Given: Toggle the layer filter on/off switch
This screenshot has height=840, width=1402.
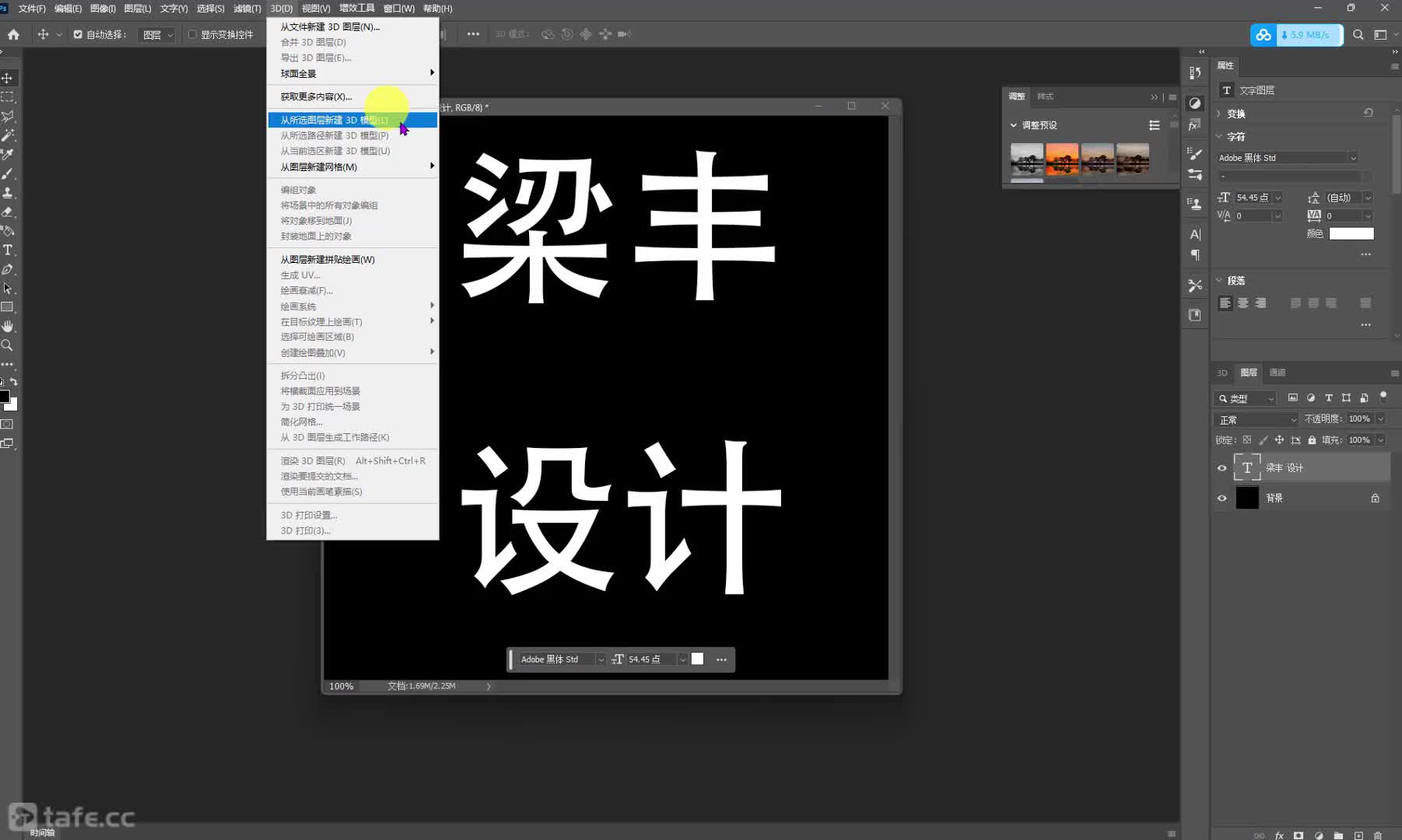Looking at the screenshot, I should tap(1383, 397).
